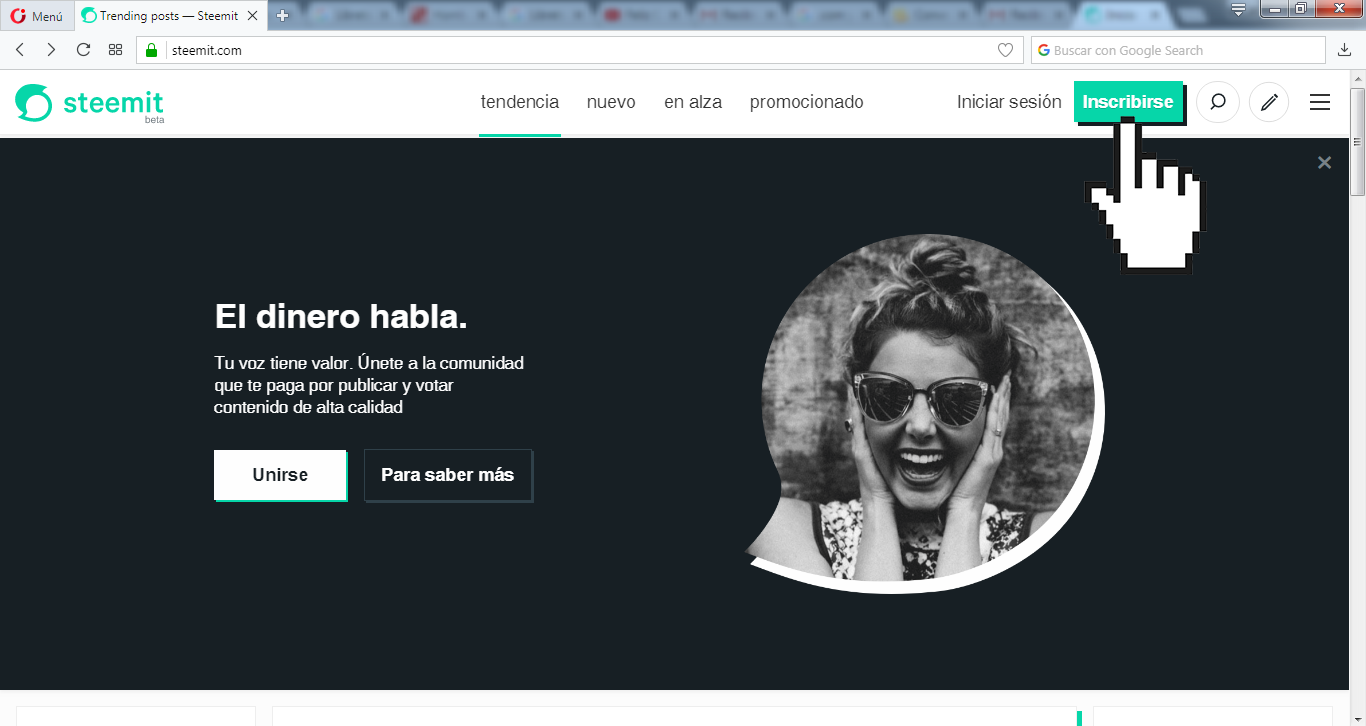The height and width of the screenshot is (726, 1366).
Task: Reload the steemit.com page
Action: (x=84, y=50)
